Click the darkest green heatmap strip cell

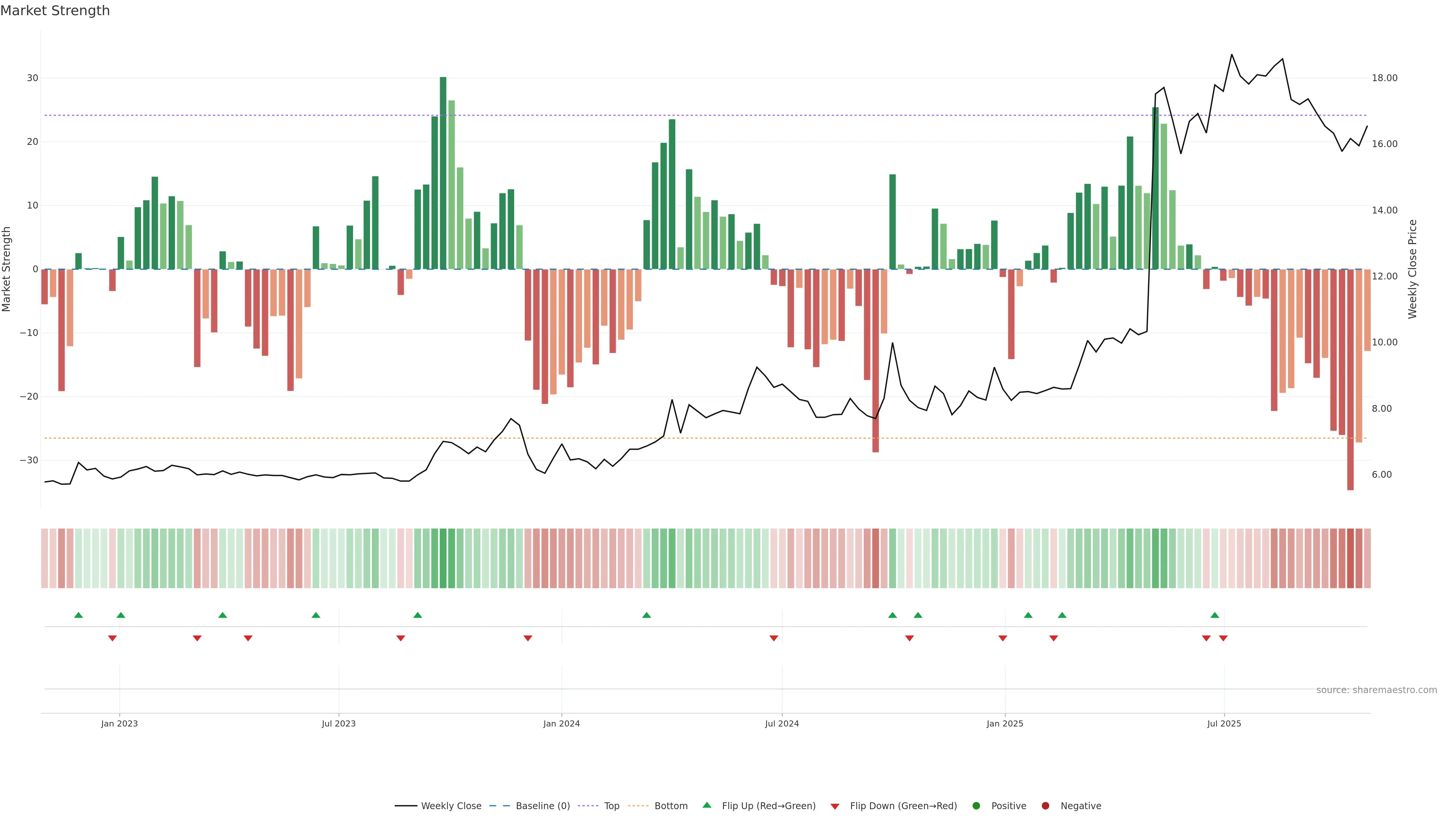pos(443,558)
